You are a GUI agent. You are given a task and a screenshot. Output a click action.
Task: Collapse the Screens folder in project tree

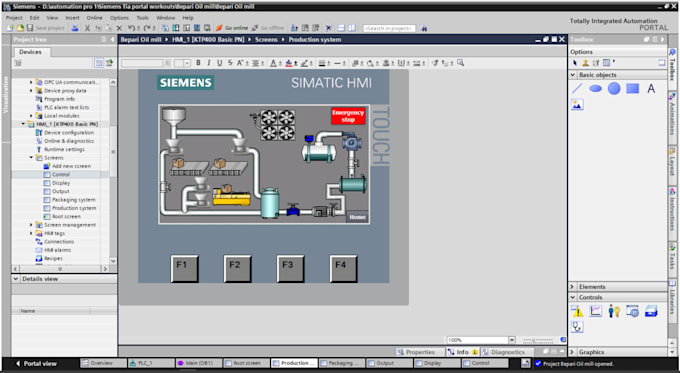pos(31,157)
